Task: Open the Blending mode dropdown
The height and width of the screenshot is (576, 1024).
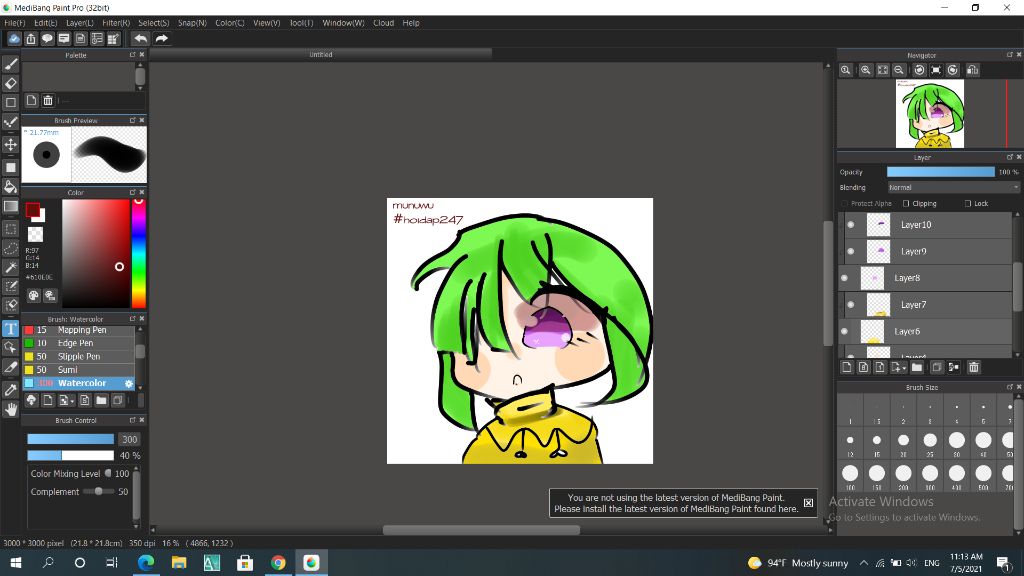Action: pyautogui.click(x=953, y=187)
